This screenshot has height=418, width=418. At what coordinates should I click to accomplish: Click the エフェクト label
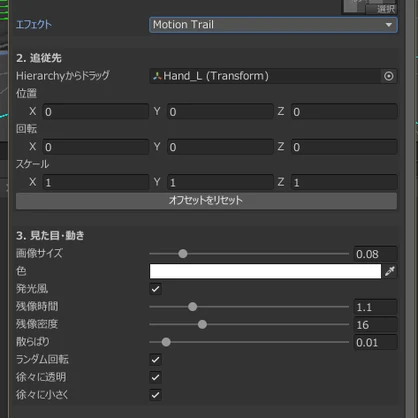point(34,25)
